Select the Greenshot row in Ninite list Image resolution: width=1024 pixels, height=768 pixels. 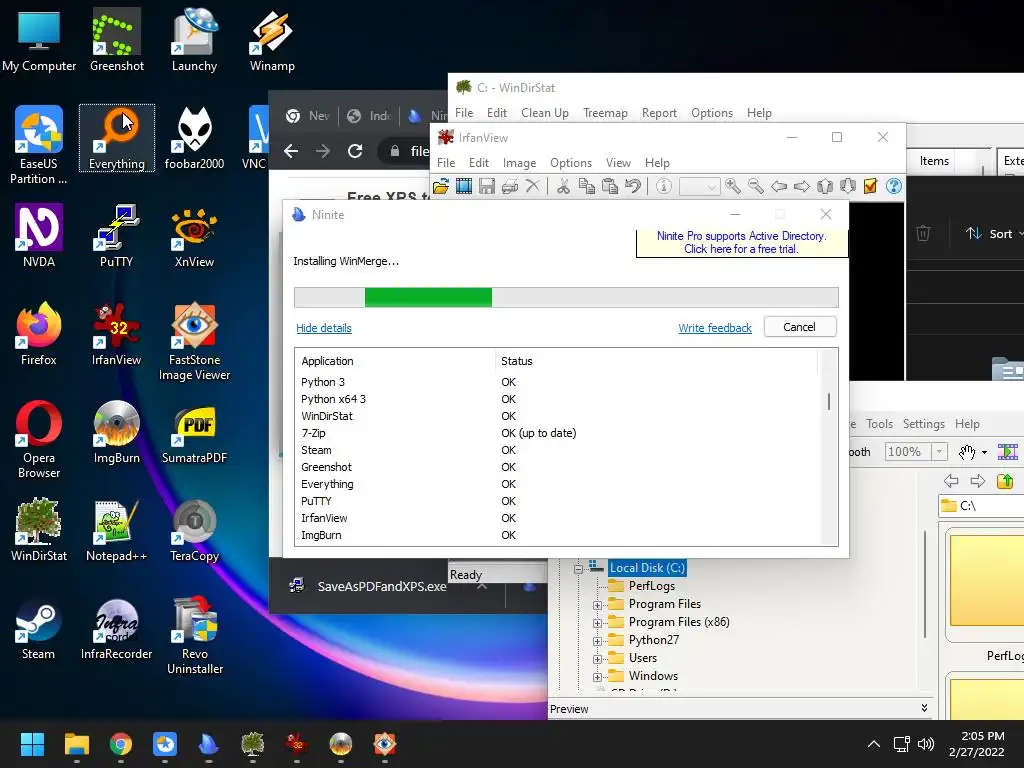tap(558, 467)
